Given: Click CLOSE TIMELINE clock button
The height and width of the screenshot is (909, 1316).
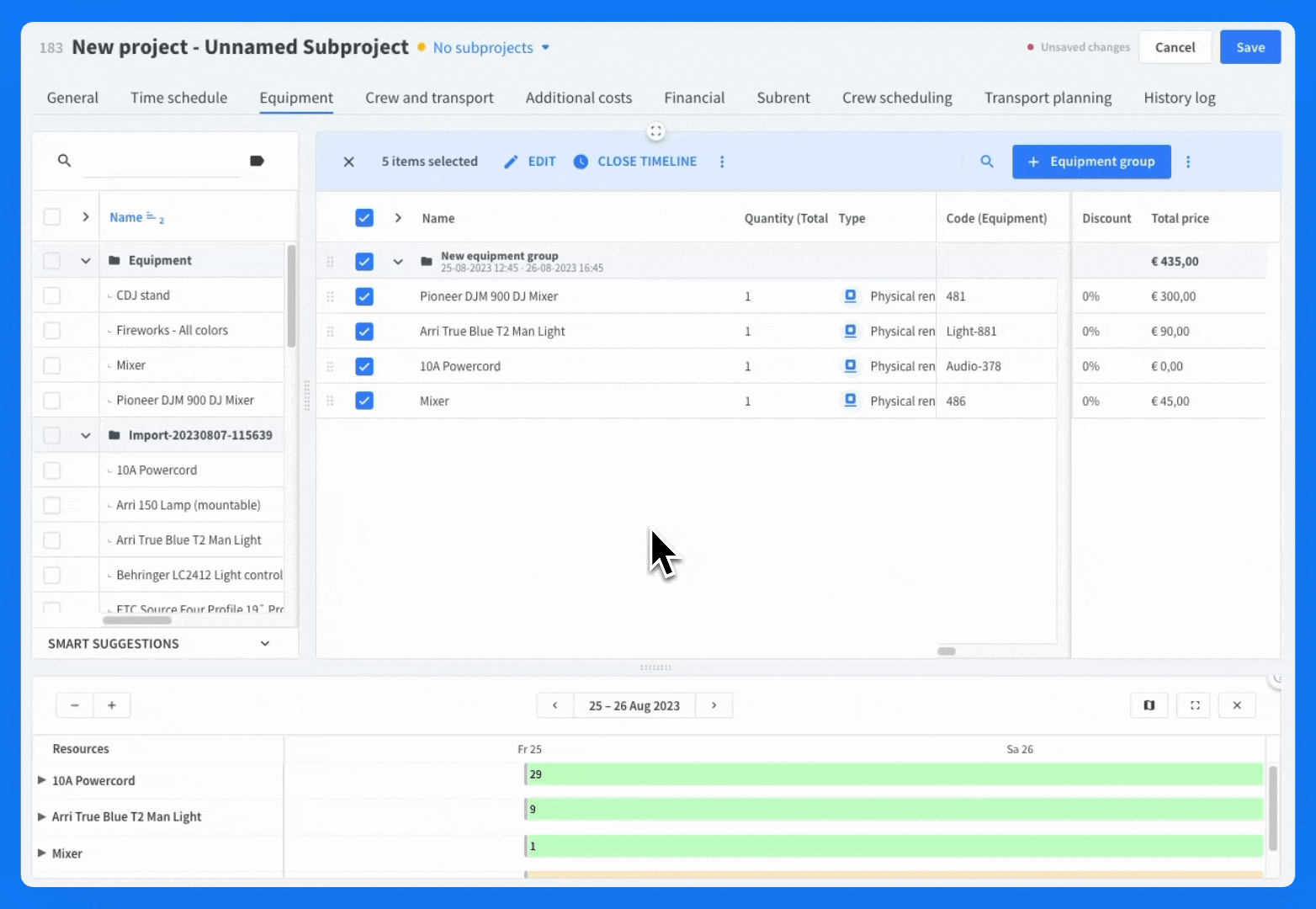Looking at the screenshot, I should 635,162.
